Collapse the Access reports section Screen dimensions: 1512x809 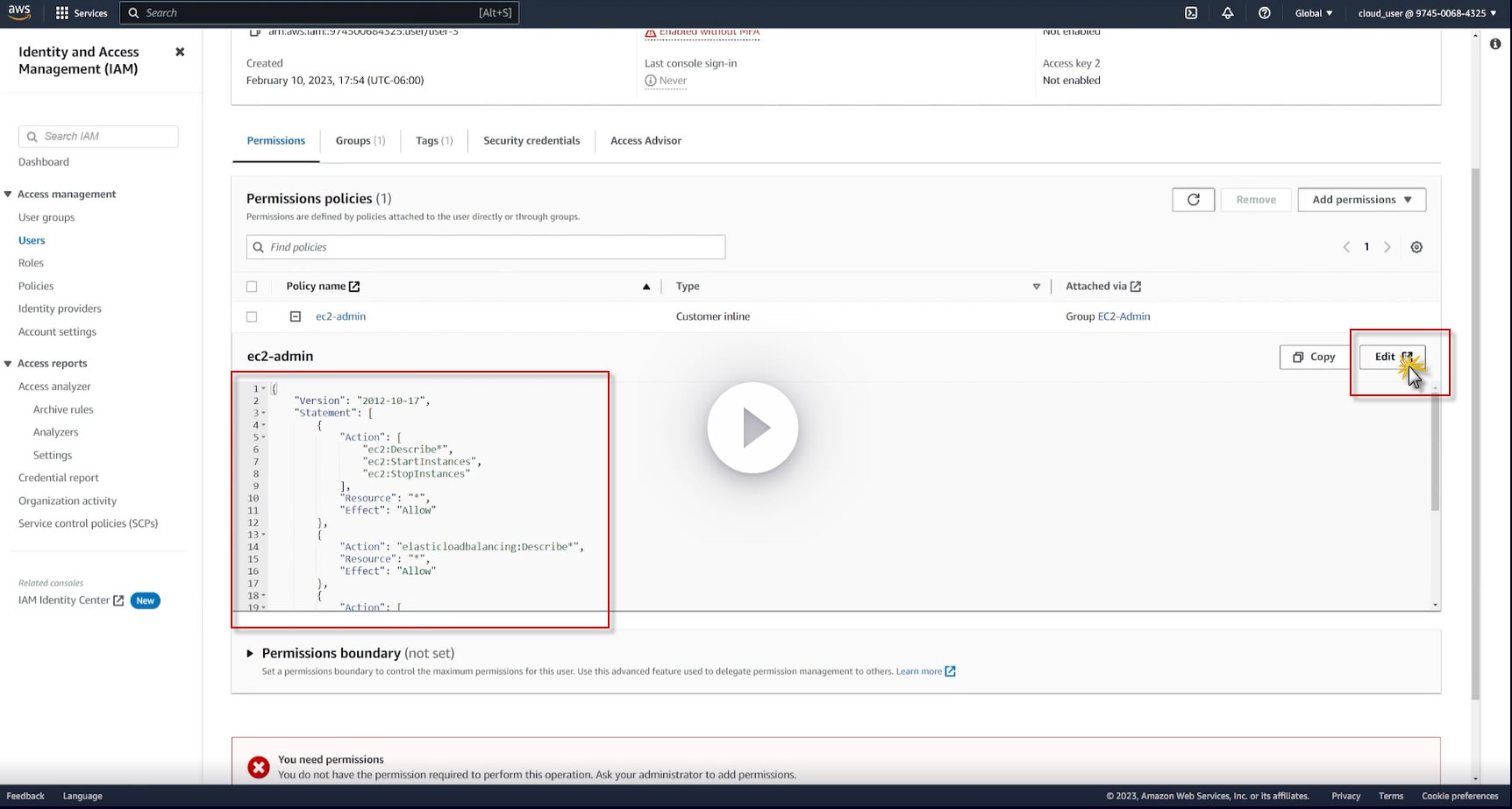pos(8,364)
